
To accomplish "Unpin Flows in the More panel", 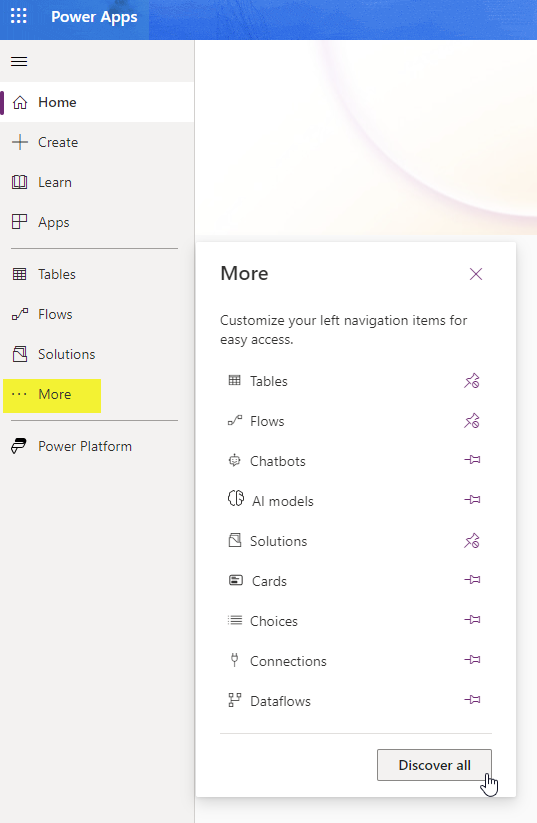I will pos(471,421).
